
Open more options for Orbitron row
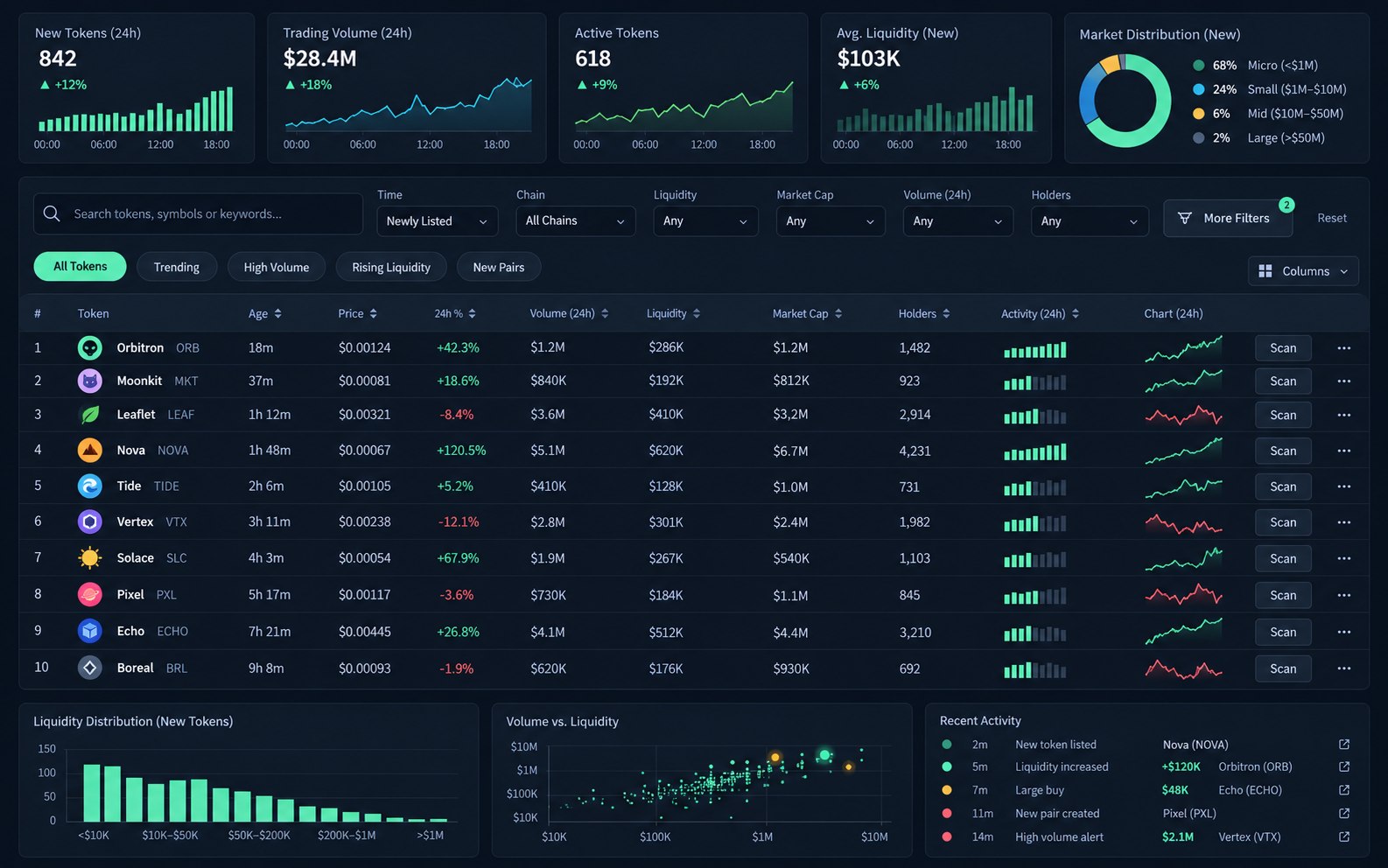pos(1344,348)
